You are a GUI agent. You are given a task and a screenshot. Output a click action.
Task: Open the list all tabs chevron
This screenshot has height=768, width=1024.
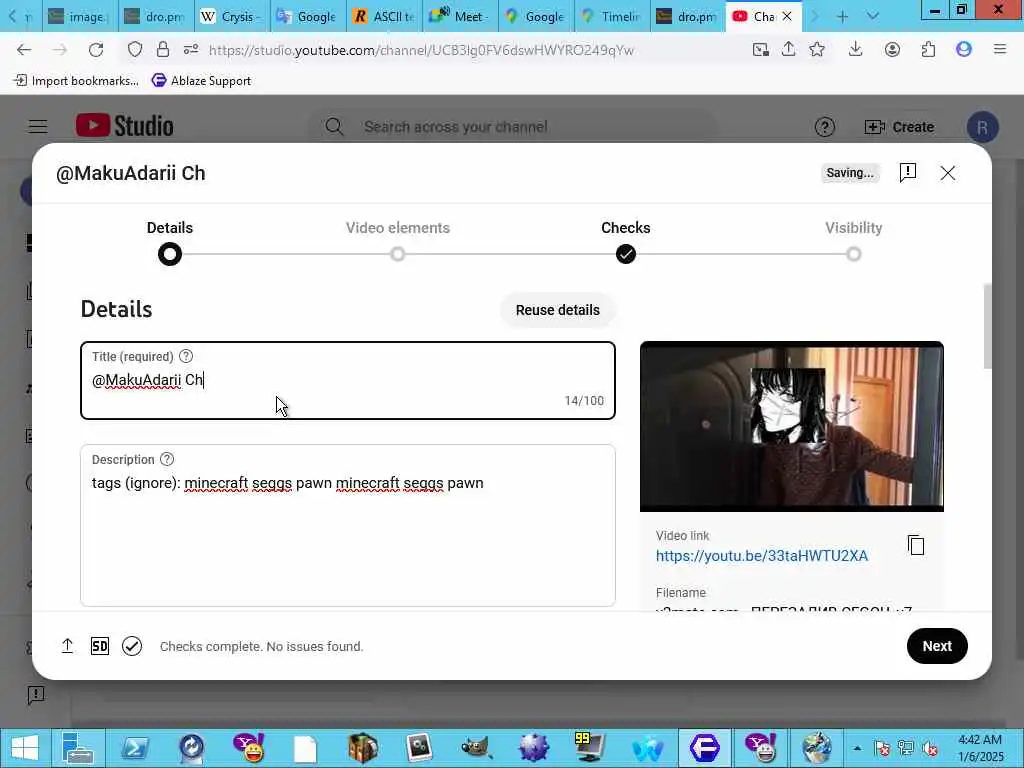[x=872, y=16]
